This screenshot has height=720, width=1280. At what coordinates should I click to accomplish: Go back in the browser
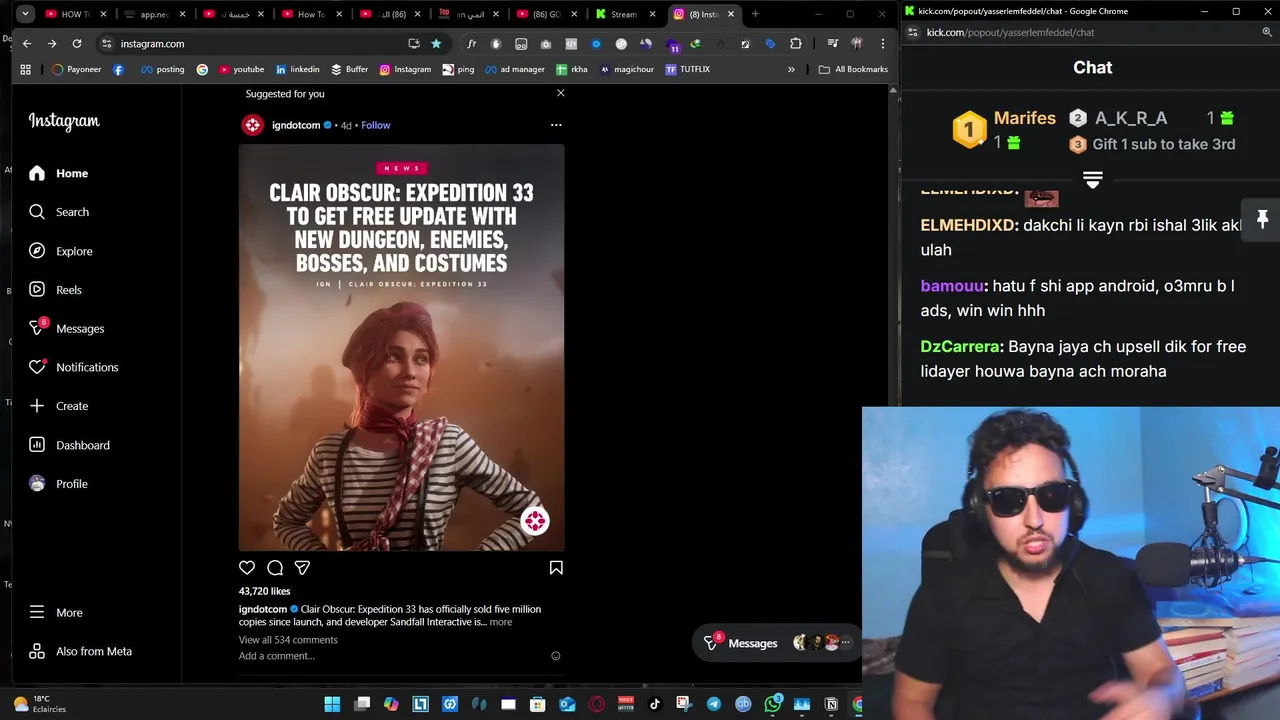pyautogui.click(x=27, y=44)
